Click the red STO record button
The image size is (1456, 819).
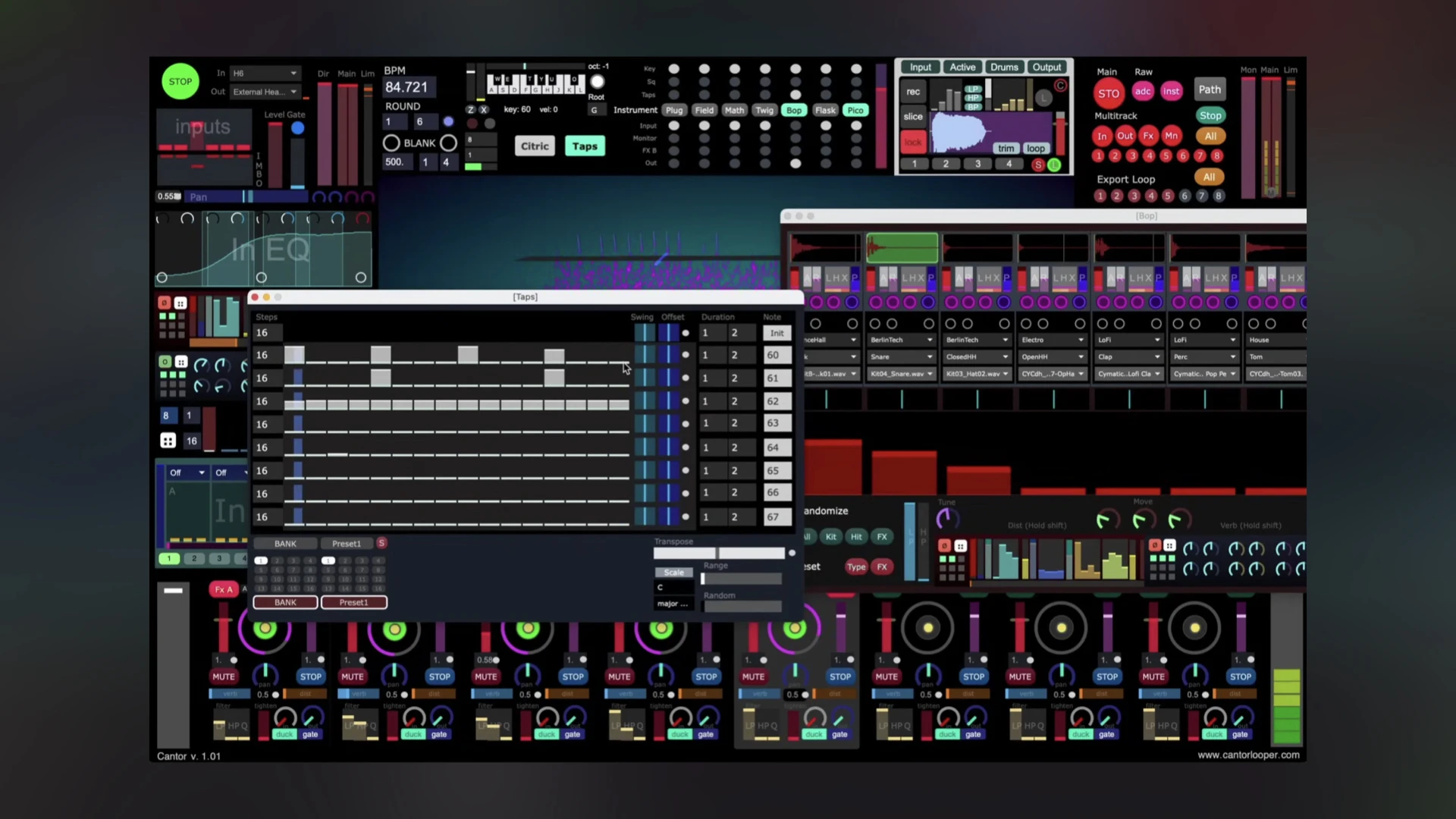(x=1108, y=94)
